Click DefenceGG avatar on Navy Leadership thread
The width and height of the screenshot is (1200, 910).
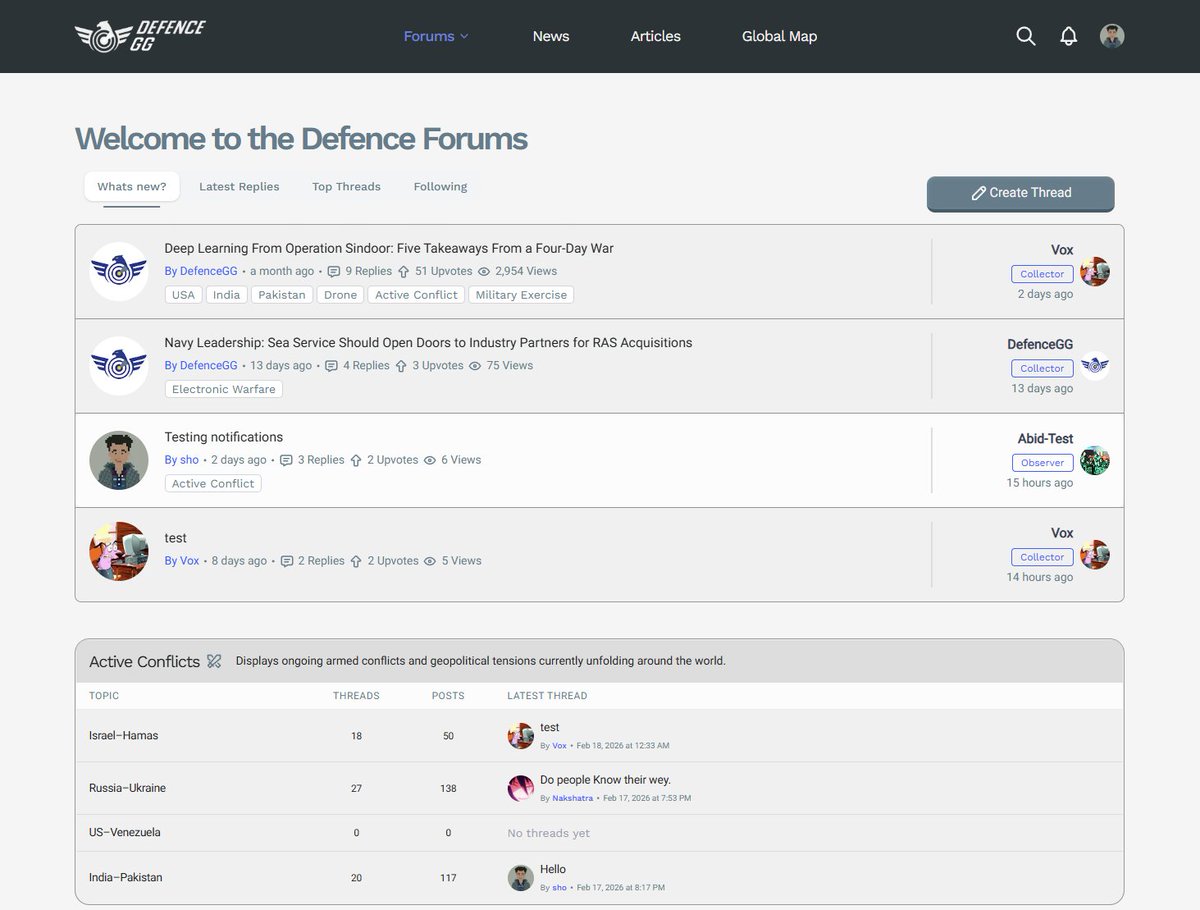(x=119, y=366)
